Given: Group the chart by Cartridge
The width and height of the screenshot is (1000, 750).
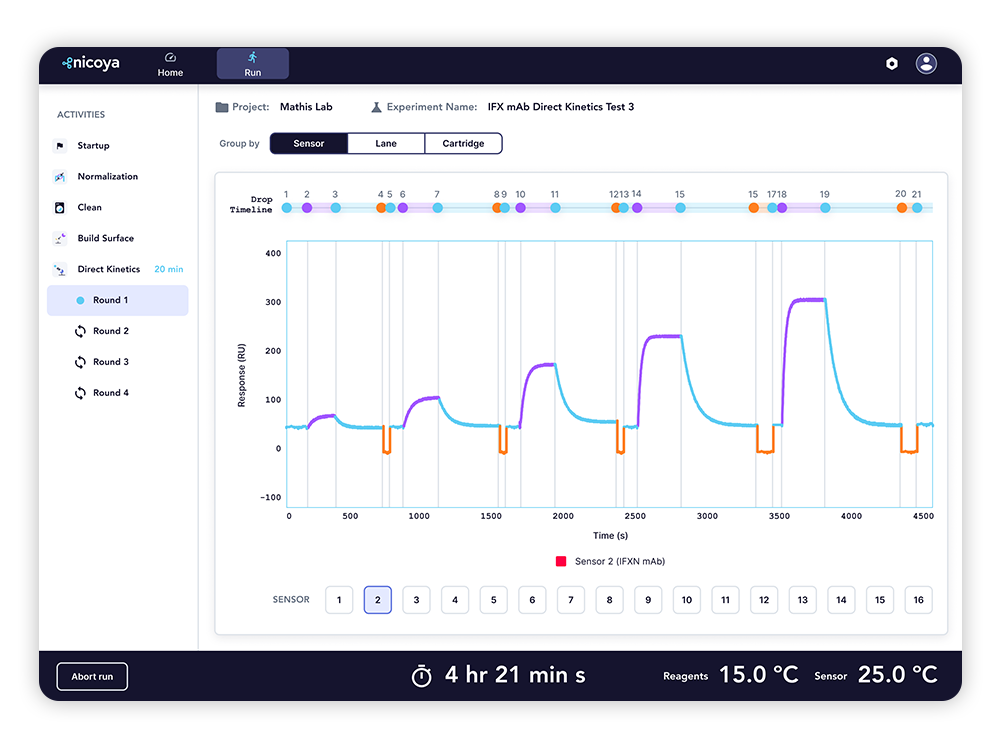Looking at the screenshot, I should [x=463, y=144].
